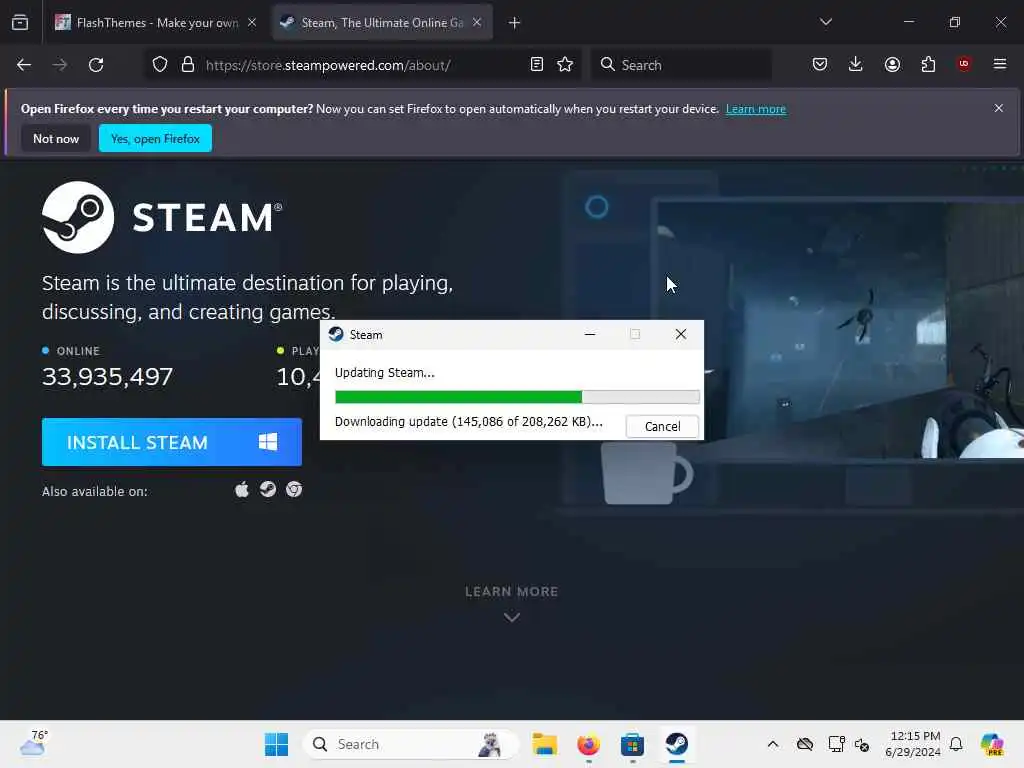The height and width of the screenshot is (768, 1024).
Task: Choose Not now in notification bar
Action: click(x=56, y=138)
